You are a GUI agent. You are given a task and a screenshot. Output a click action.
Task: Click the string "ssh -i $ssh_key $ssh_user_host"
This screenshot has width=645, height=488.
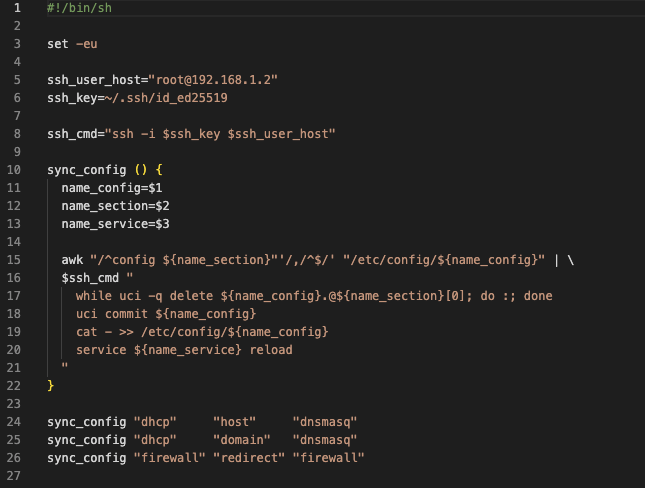pos(220,134)
